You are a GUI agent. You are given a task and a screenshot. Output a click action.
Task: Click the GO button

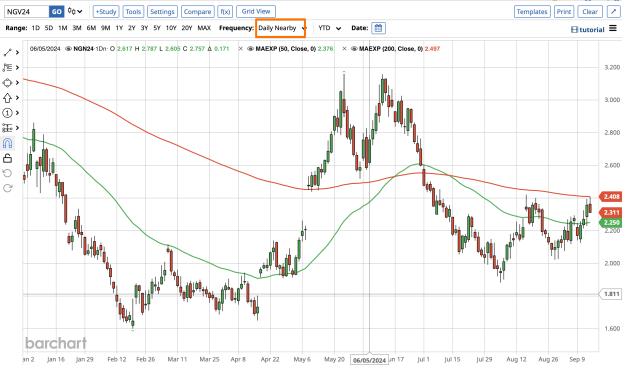(x=57, y=12)
